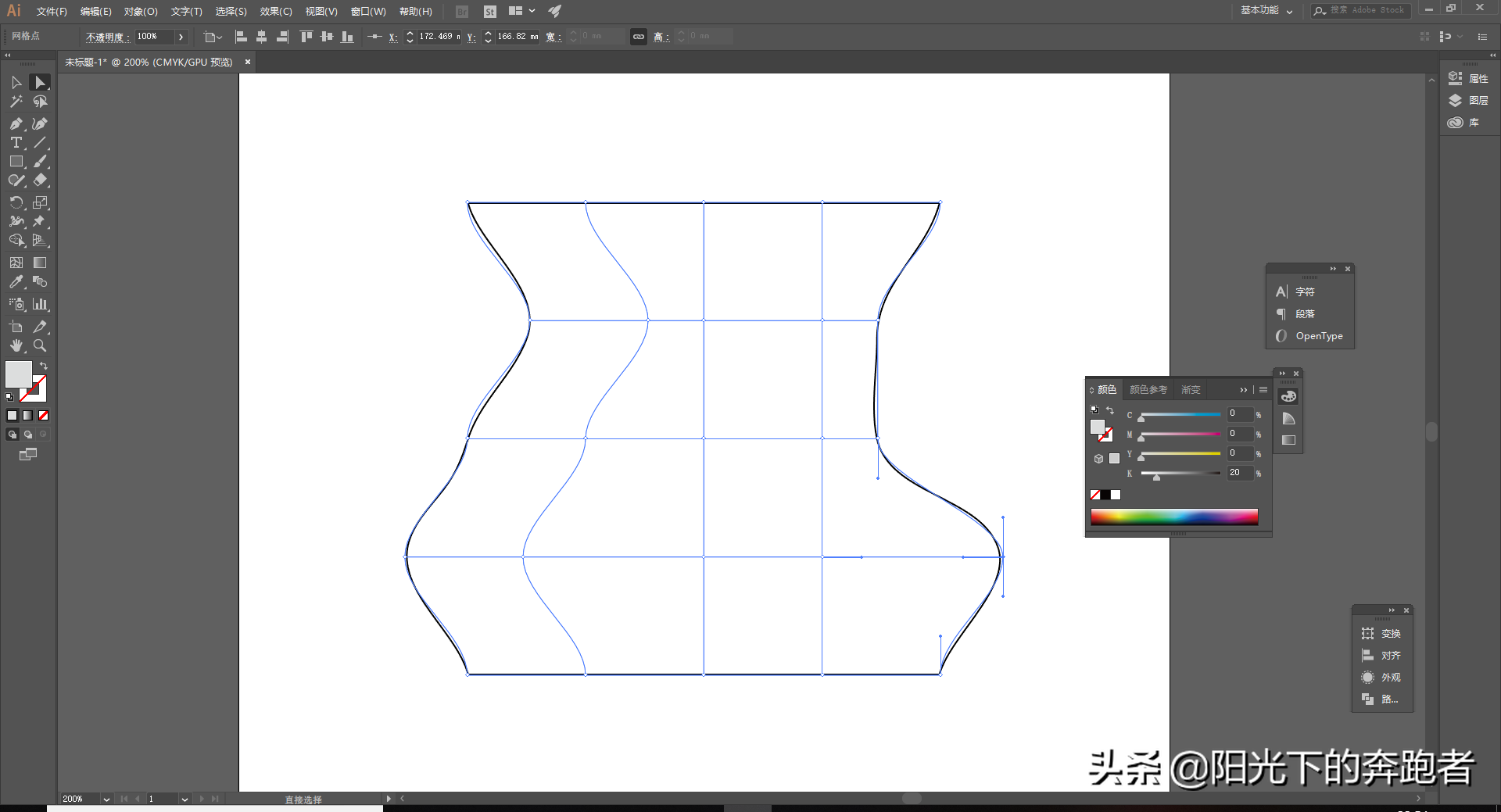Select the Rectangle tool
This screenshot has width=1501, height=812.
[x=16, y=161]
